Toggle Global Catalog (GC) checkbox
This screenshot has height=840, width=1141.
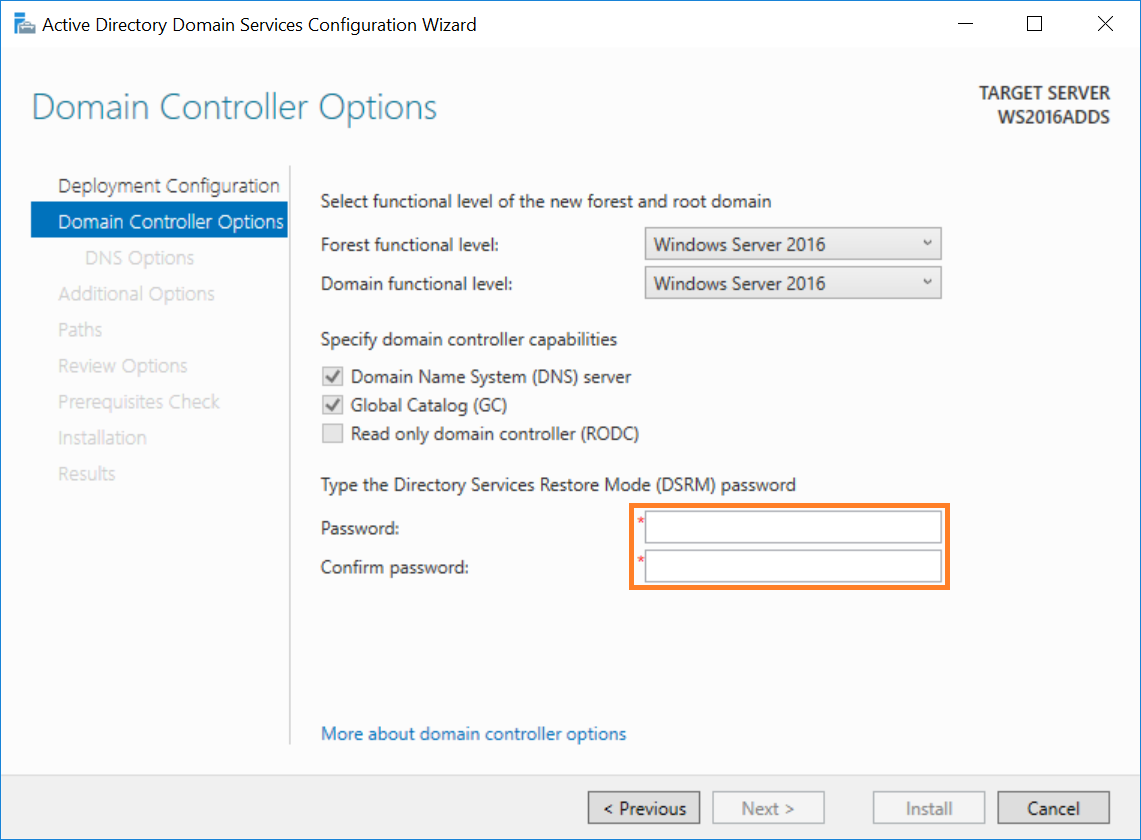point(333,405)
